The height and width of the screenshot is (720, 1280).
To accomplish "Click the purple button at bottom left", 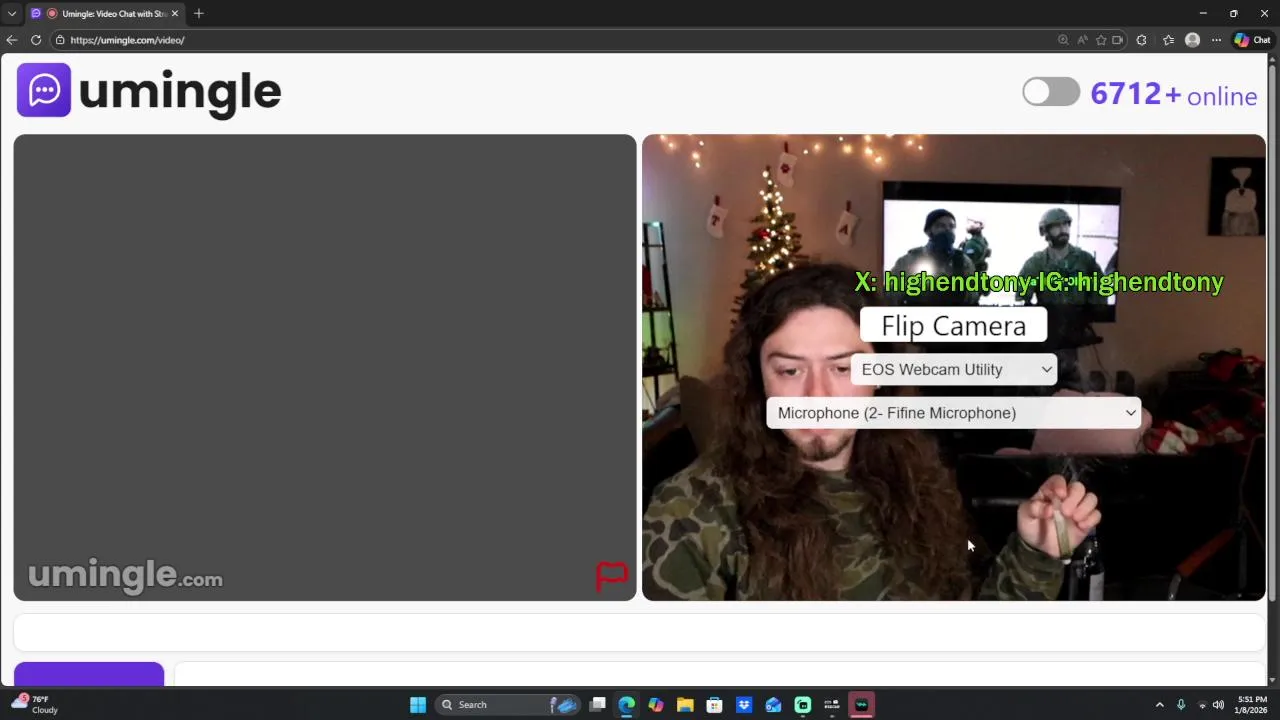I will pos(89,673).
